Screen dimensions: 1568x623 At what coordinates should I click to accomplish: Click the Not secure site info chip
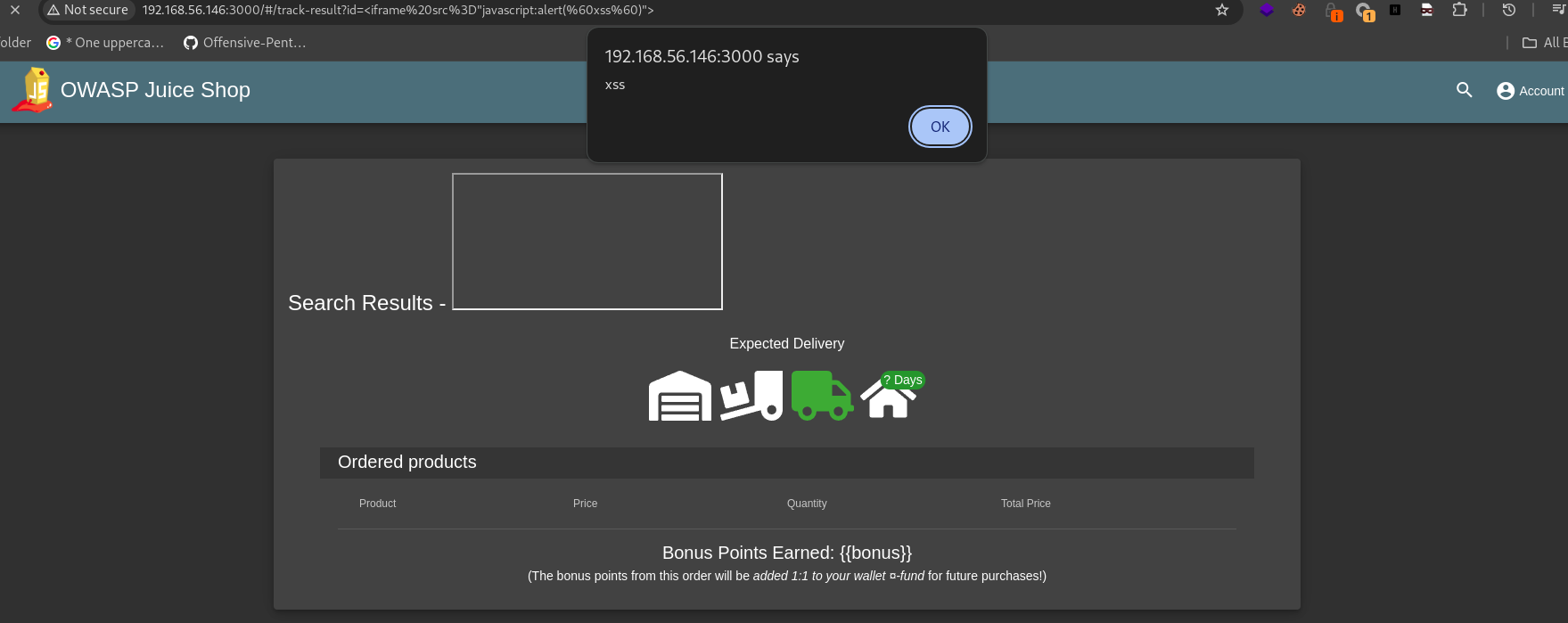click(87, 10)
